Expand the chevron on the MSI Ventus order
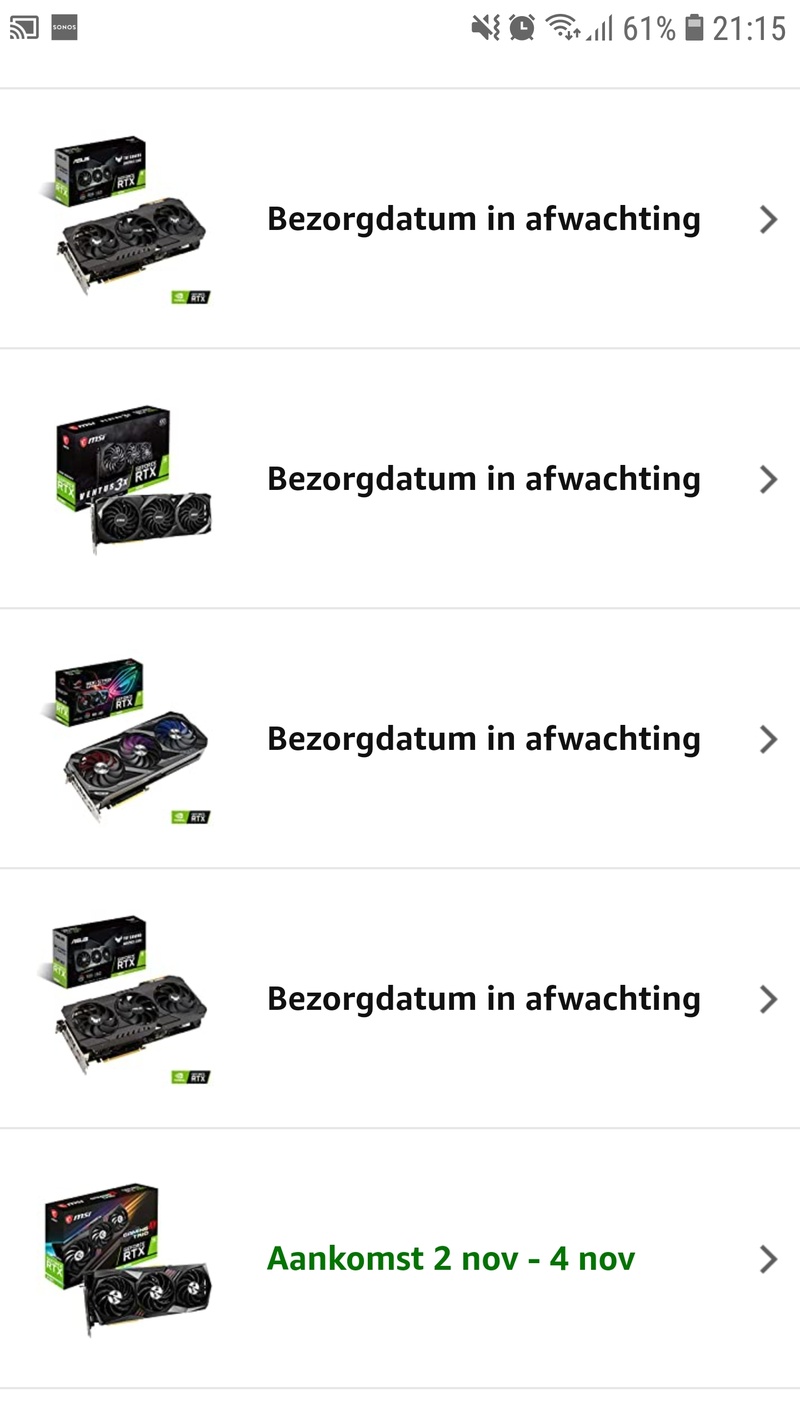Image resolution: width=800 pixels, height=1422 pixels. [768, 479]
